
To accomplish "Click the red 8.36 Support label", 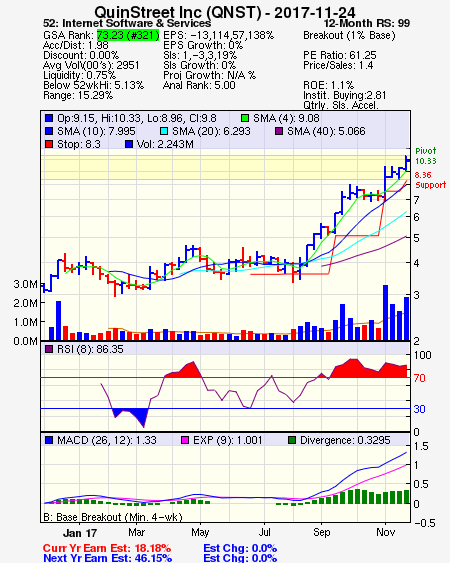I will (x=430, y=180).
